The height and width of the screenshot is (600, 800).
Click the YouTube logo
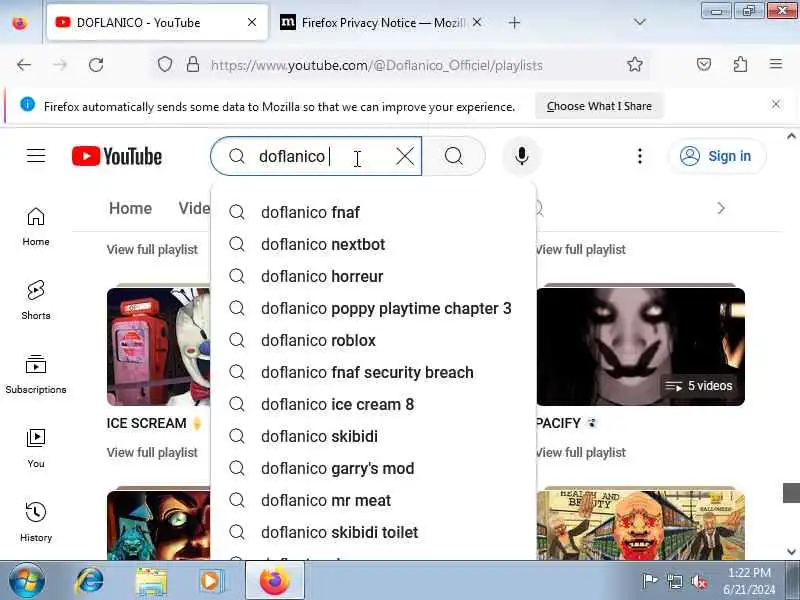pos(117,156)
